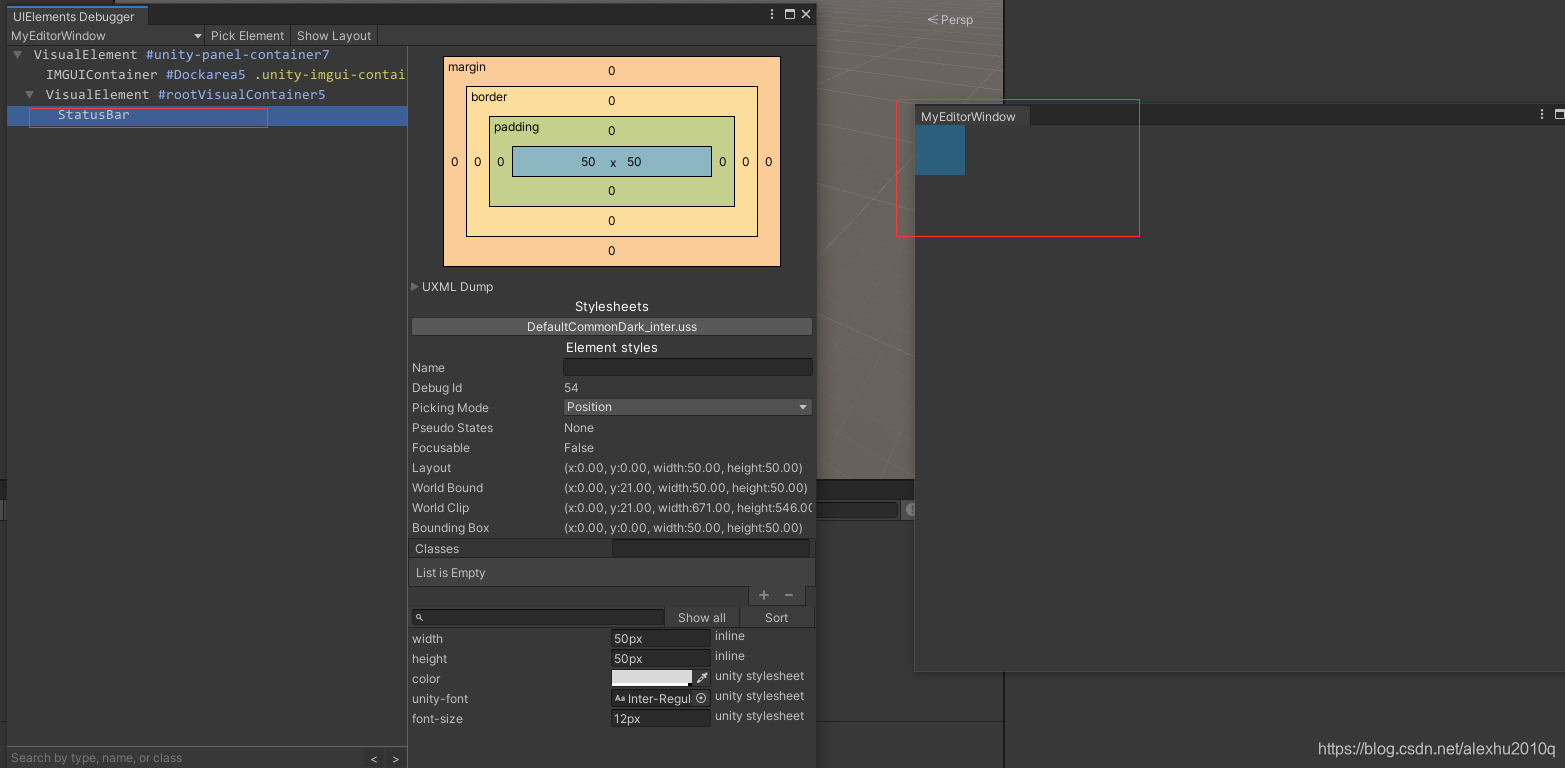This screenshot has height=768, width=1565.
Task: Go to next search result arrow
Action: coord(396,759)
